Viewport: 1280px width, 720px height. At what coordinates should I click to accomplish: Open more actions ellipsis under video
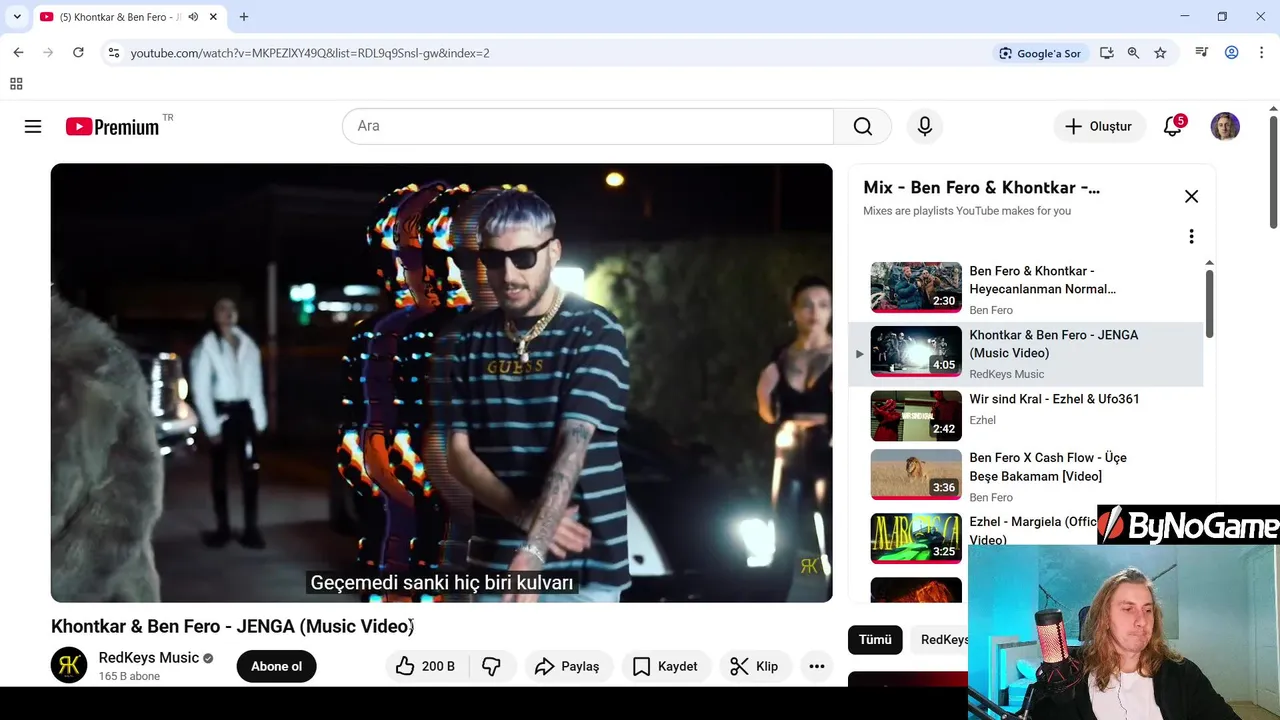(x=817, y=666)
